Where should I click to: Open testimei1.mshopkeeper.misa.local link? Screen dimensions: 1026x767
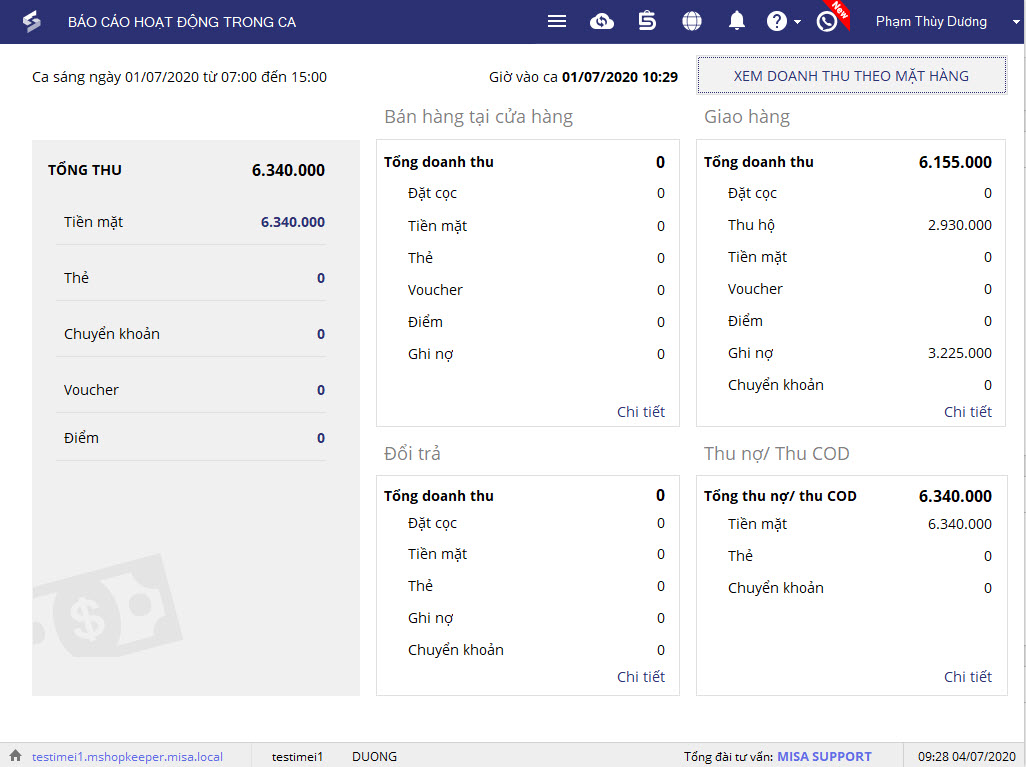[127, 757]
